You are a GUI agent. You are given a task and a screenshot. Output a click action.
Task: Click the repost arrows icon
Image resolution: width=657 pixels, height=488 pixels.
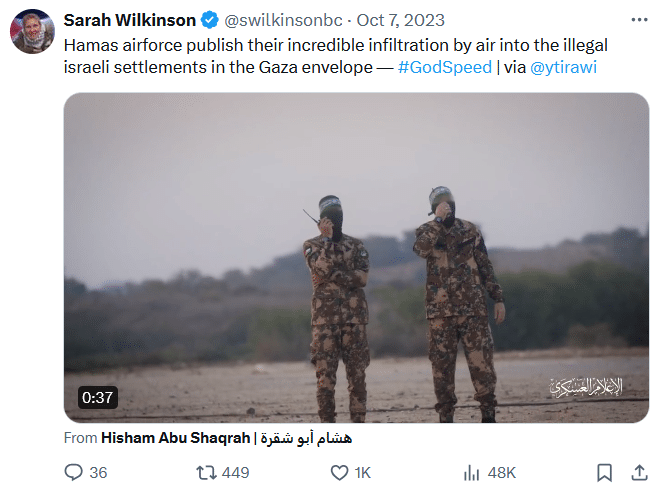click(x=206, y=473)
